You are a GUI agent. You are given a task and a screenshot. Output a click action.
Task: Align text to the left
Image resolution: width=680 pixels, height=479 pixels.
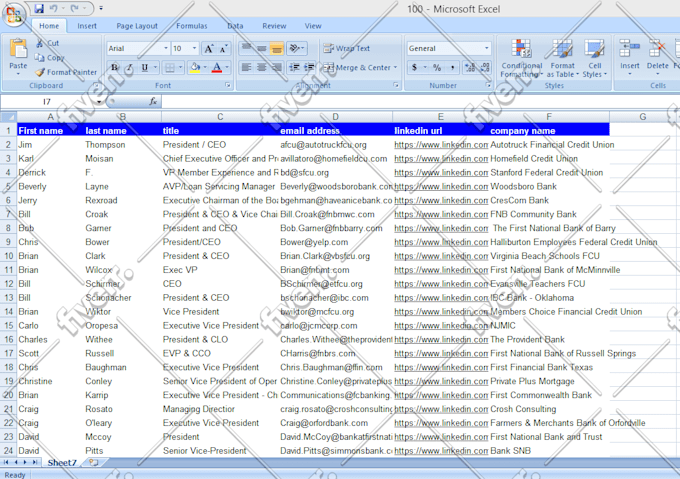246,68
